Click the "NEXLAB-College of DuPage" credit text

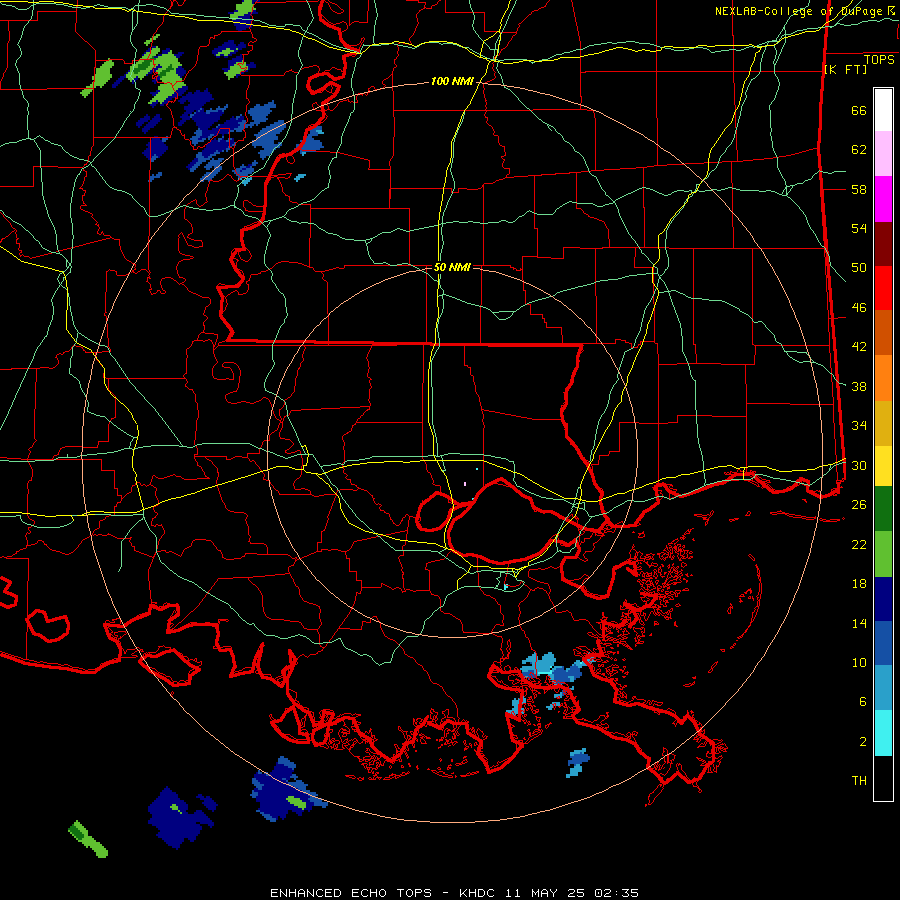800,11
